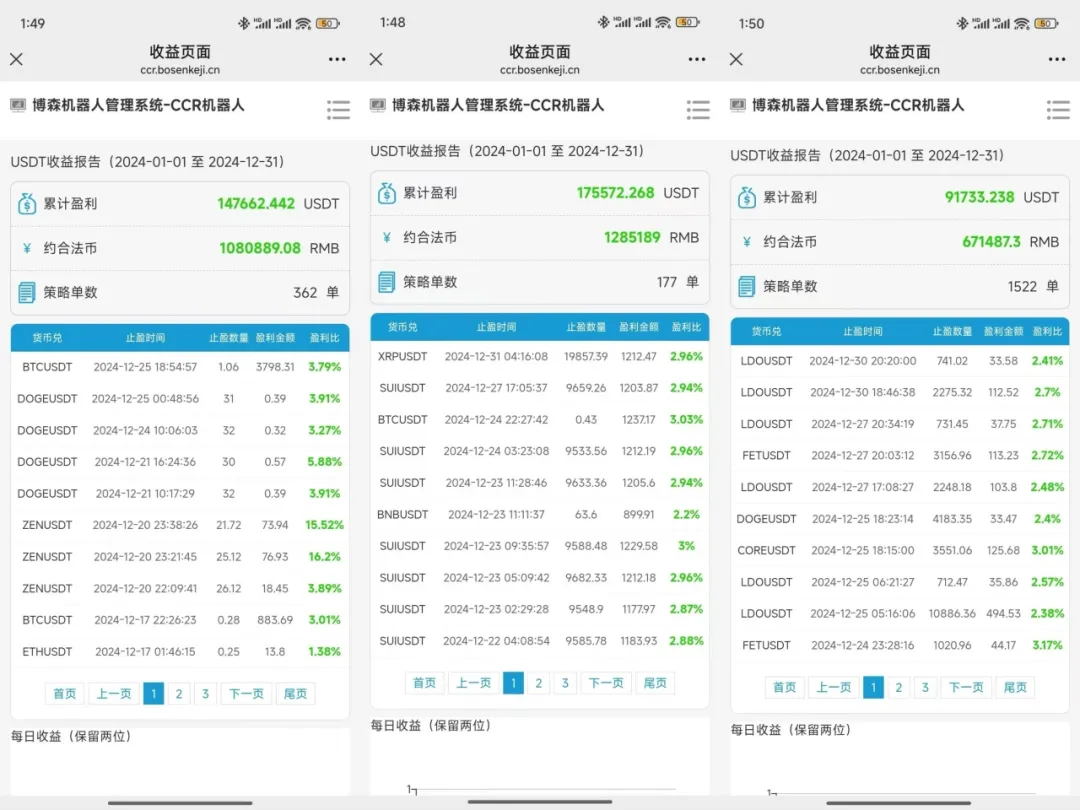Select the COREUSDT row on the right phone

(900, 550)
